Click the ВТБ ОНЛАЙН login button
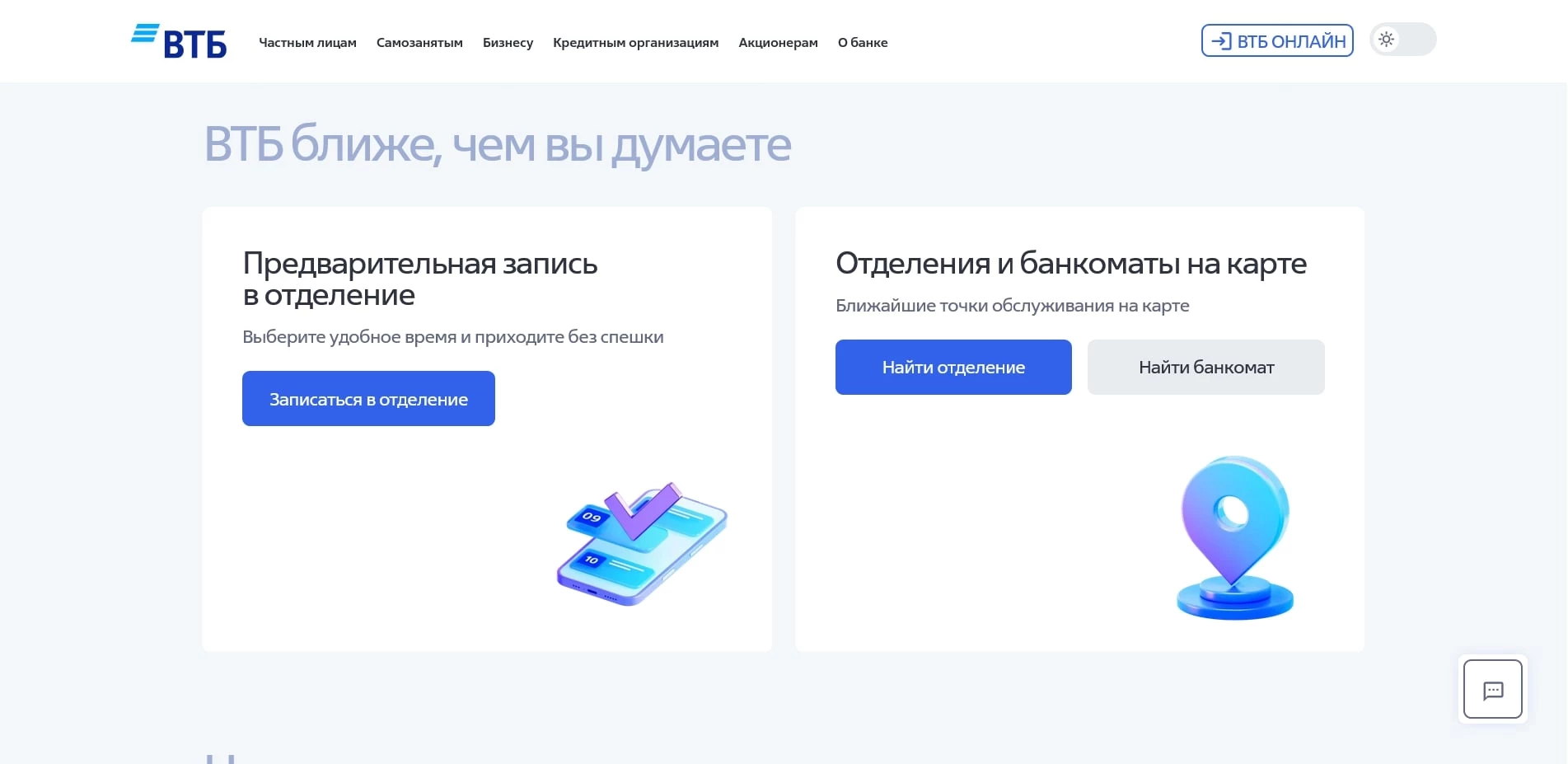The image size is (1568, 764). click(1276, 39)
